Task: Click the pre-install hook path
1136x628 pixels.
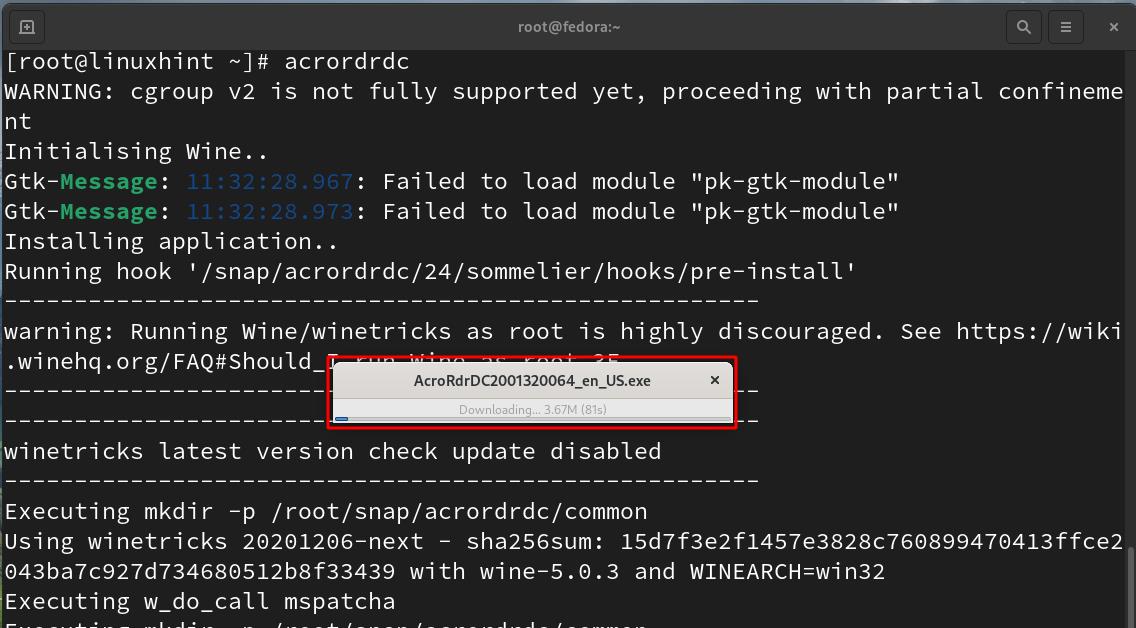Action: pyautogui.click(x=526, y=271)
